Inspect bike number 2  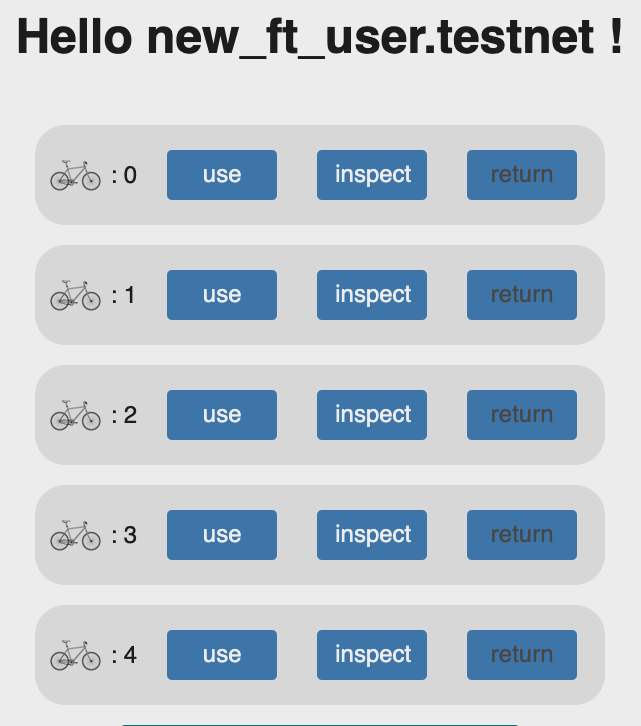pos(372,415)
